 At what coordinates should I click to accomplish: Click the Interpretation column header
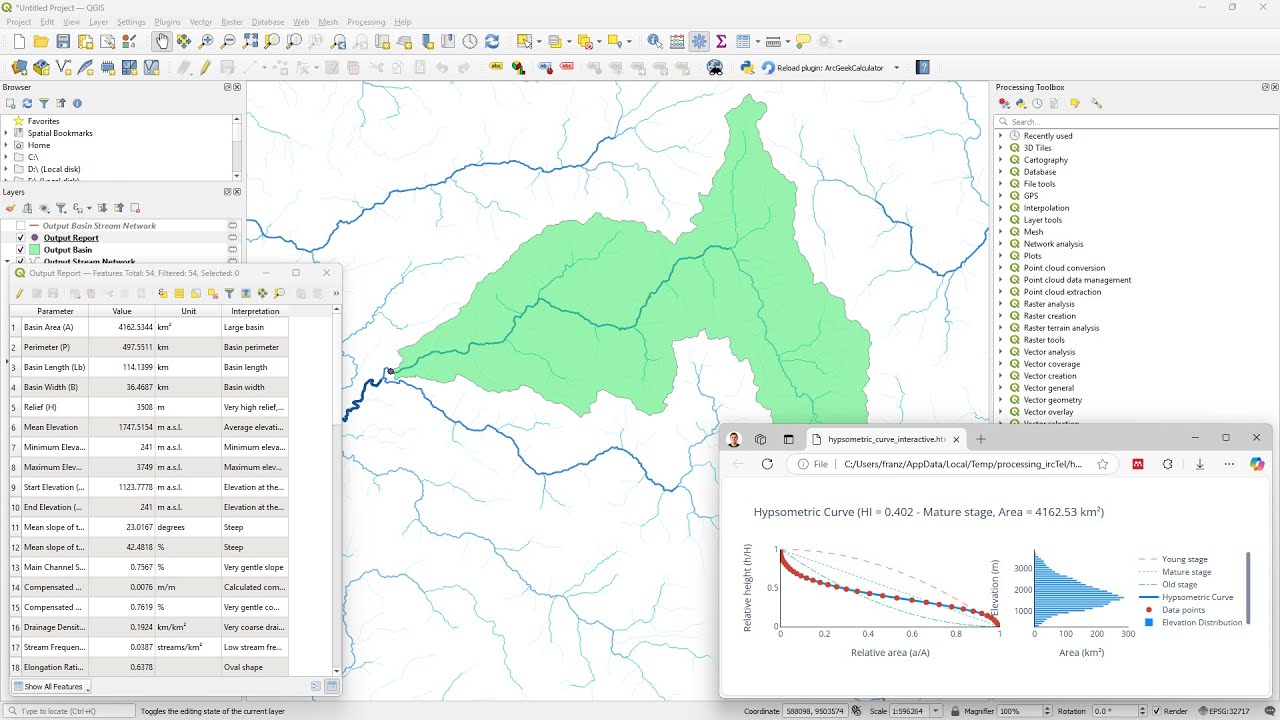(255, 311)
